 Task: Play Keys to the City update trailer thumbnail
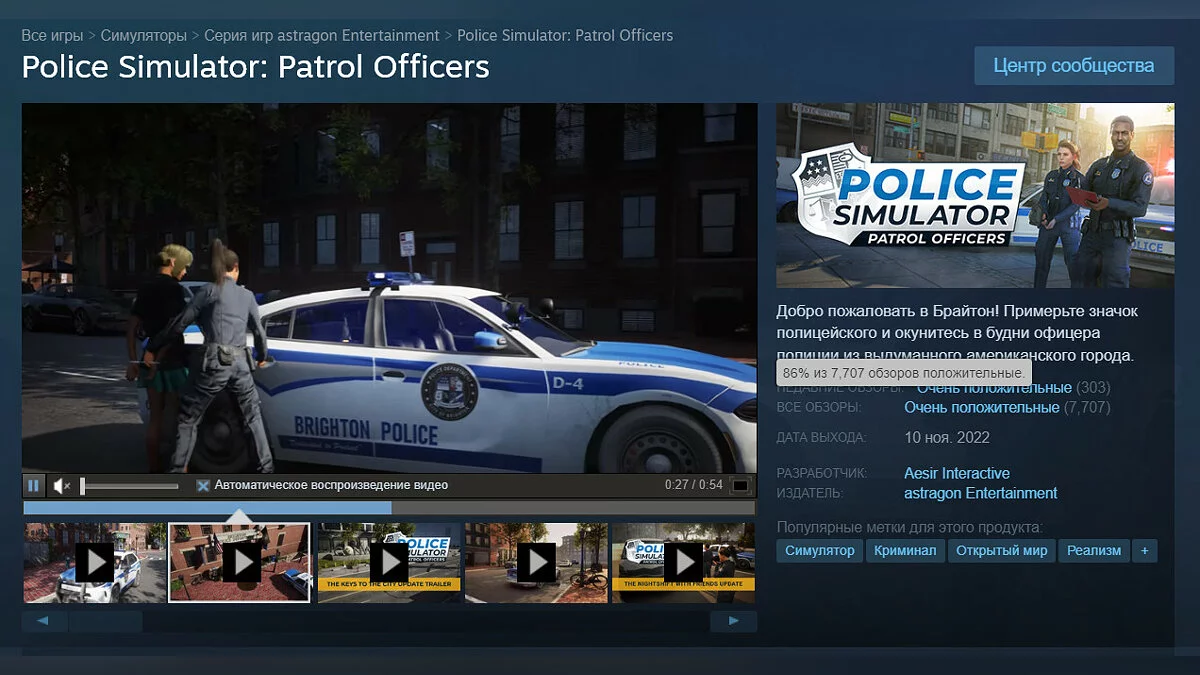(x=389, y=562)
